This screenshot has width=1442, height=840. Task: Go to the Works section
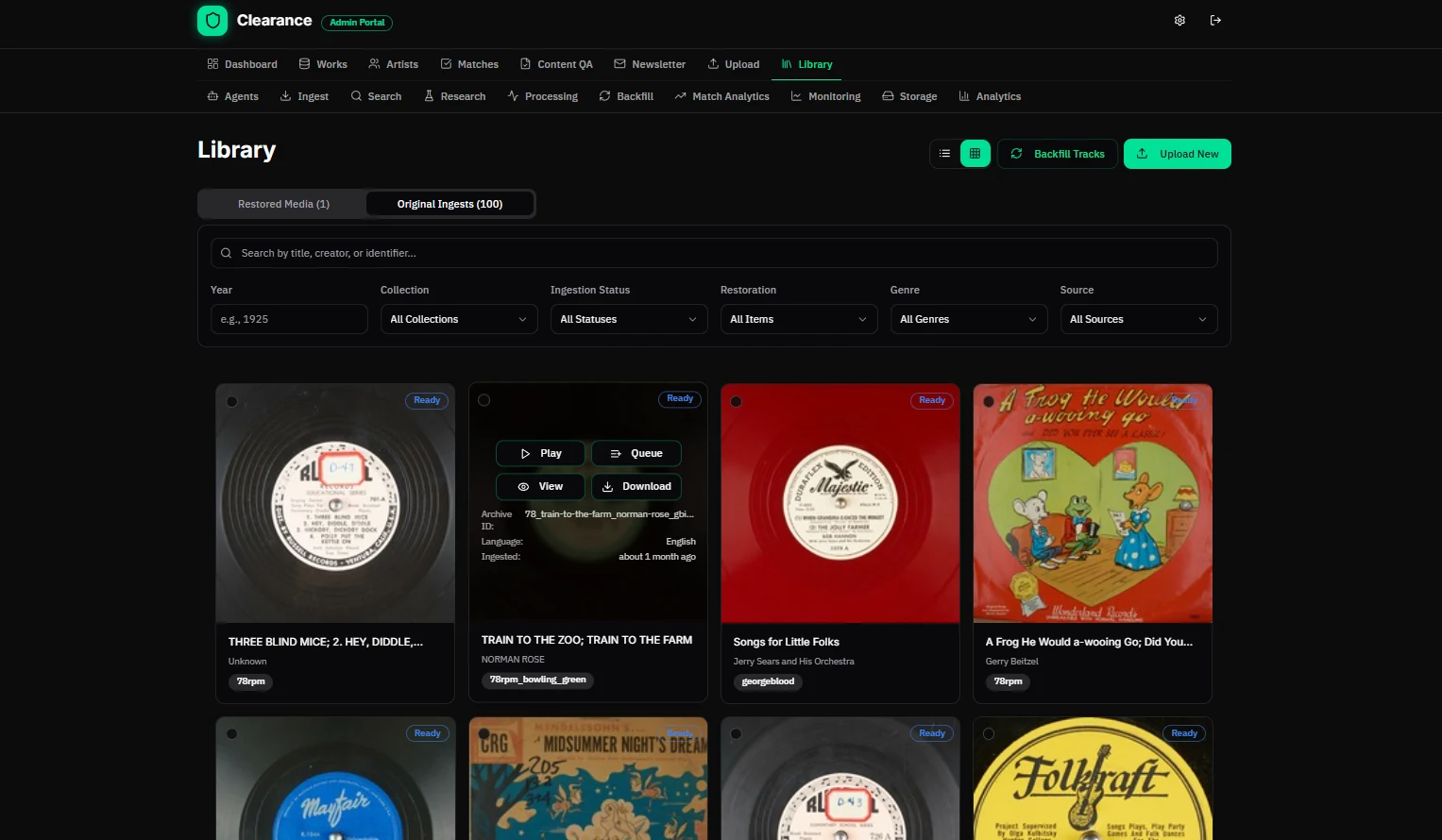(323, 64)
